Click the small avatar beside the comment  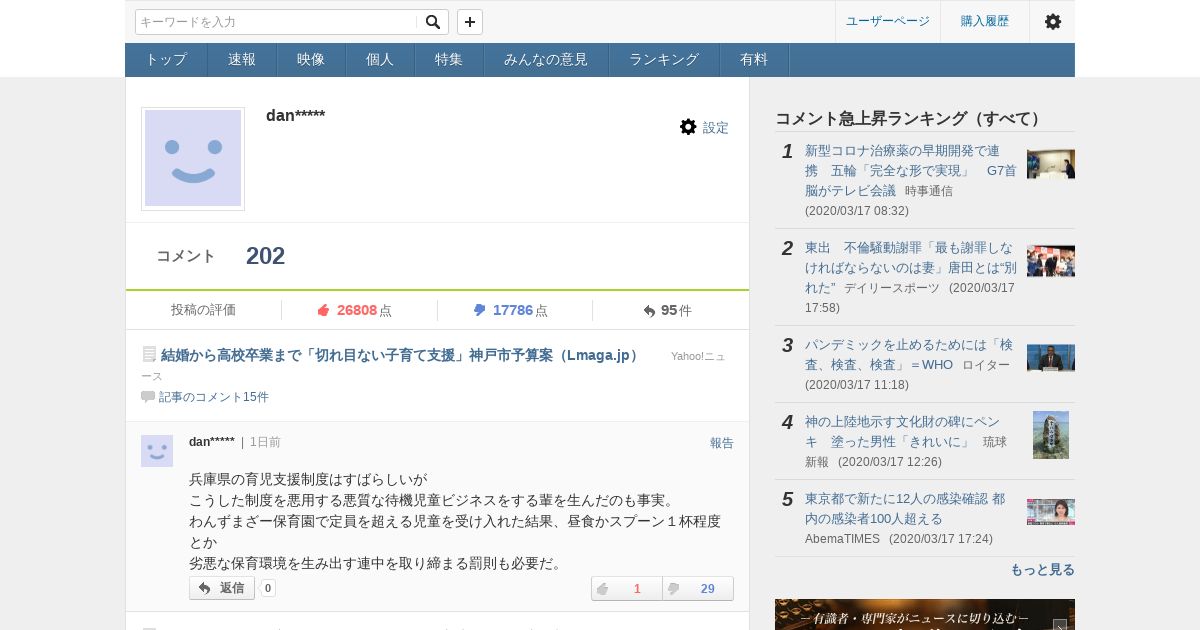tap(157, 451)
